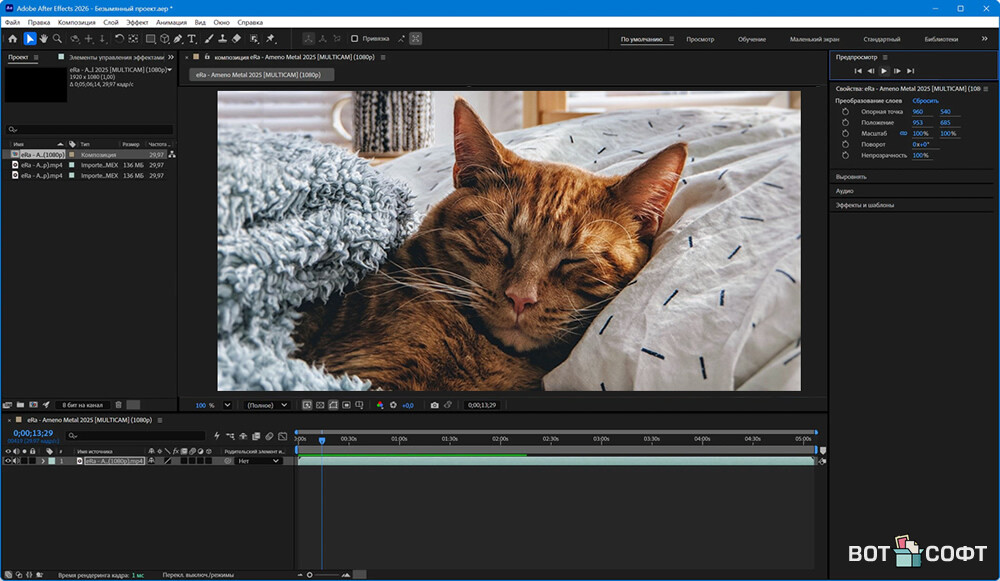
Task: Delete selected project item with trash icon
Action: point(118,405)
